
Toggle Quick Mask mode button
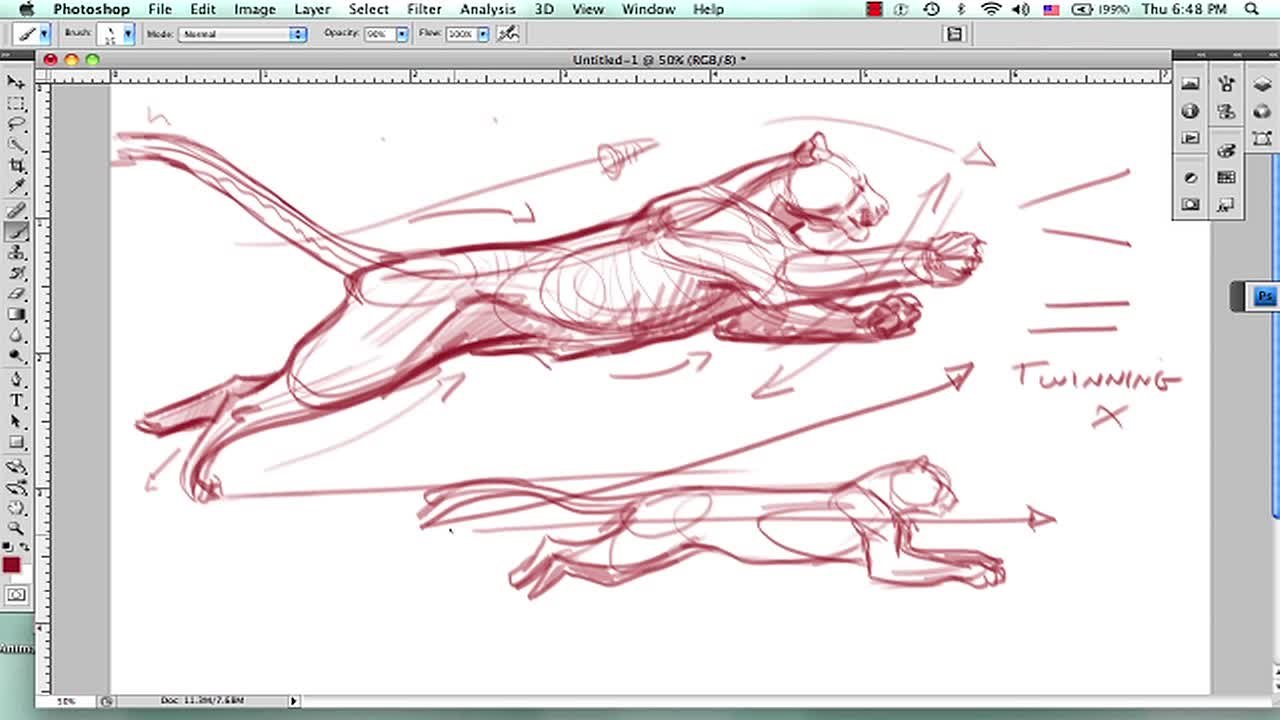(x=16, y=595)
